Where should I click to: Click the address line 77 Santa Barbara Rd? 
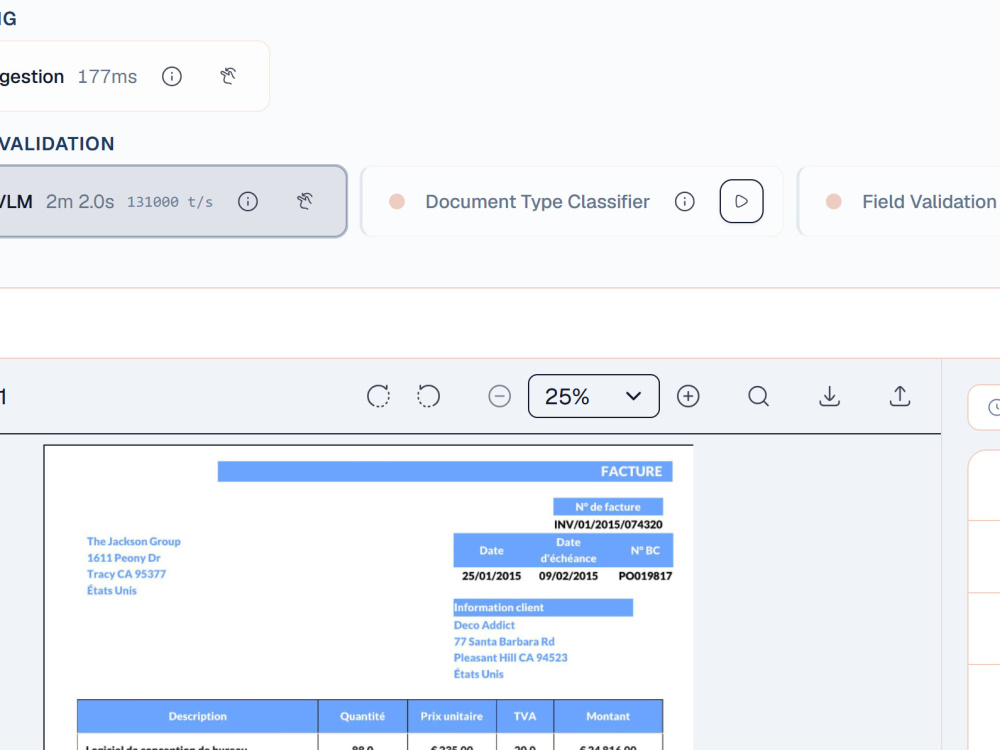pyautogui.click(x=504, y=642)
